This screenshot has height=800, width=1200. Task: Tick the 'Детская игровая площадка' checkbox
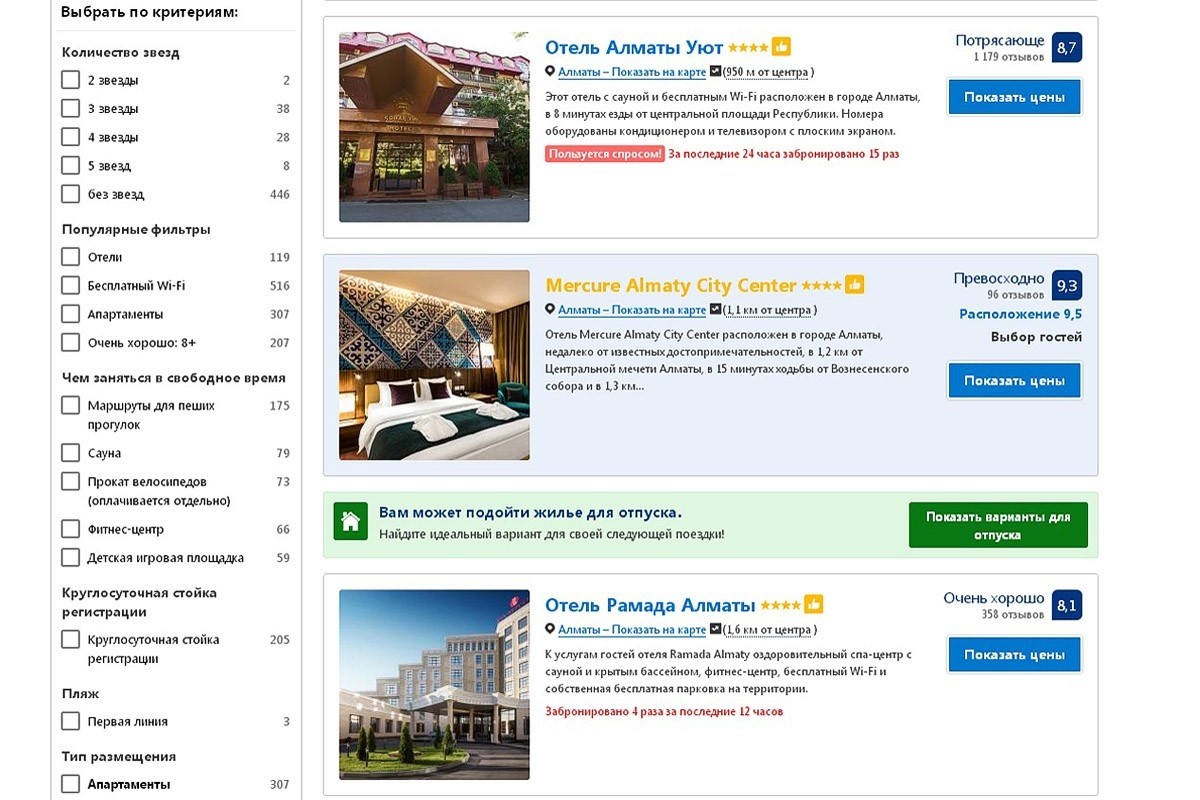click(70, 557)
